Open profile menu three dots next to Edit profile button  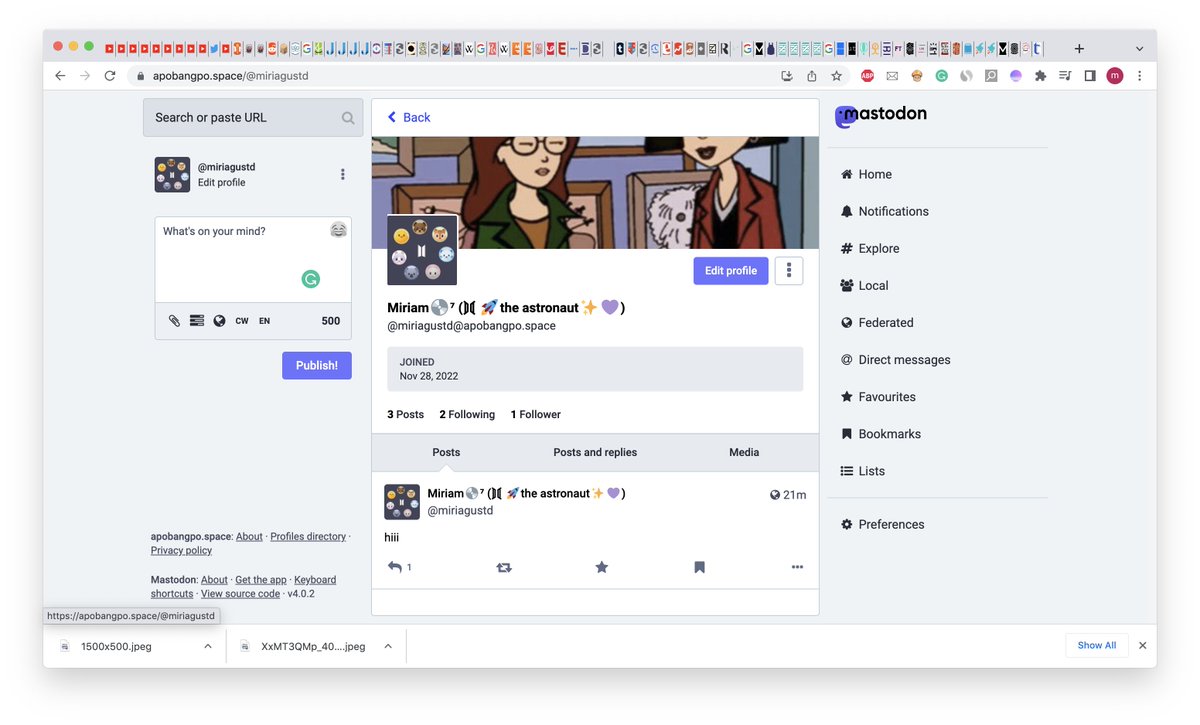789,270
